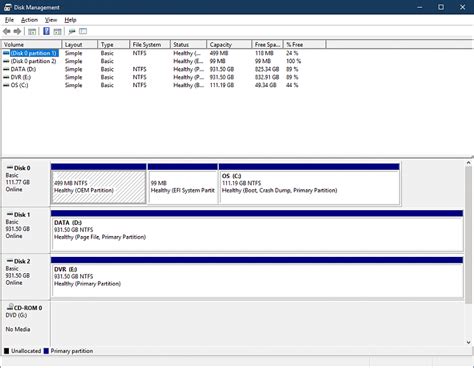Select DATA (D:) in the volume list
This screenshot has height=368, width=474.
click(23, 69)
